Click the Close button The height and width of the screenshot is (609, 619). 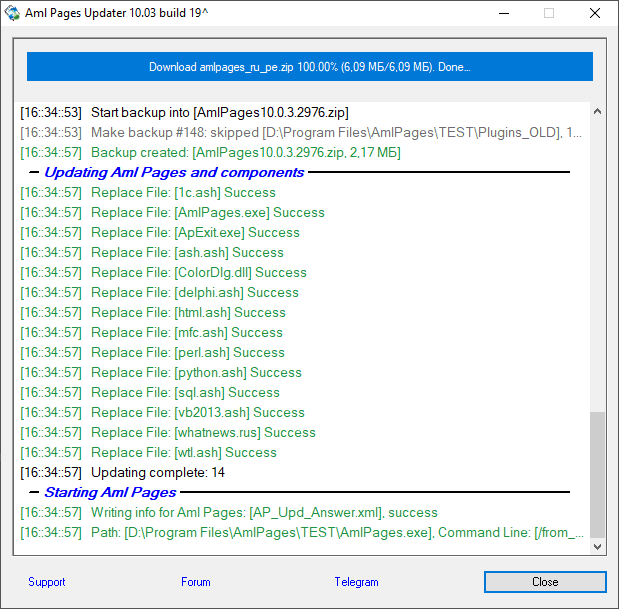click(545, 582)
